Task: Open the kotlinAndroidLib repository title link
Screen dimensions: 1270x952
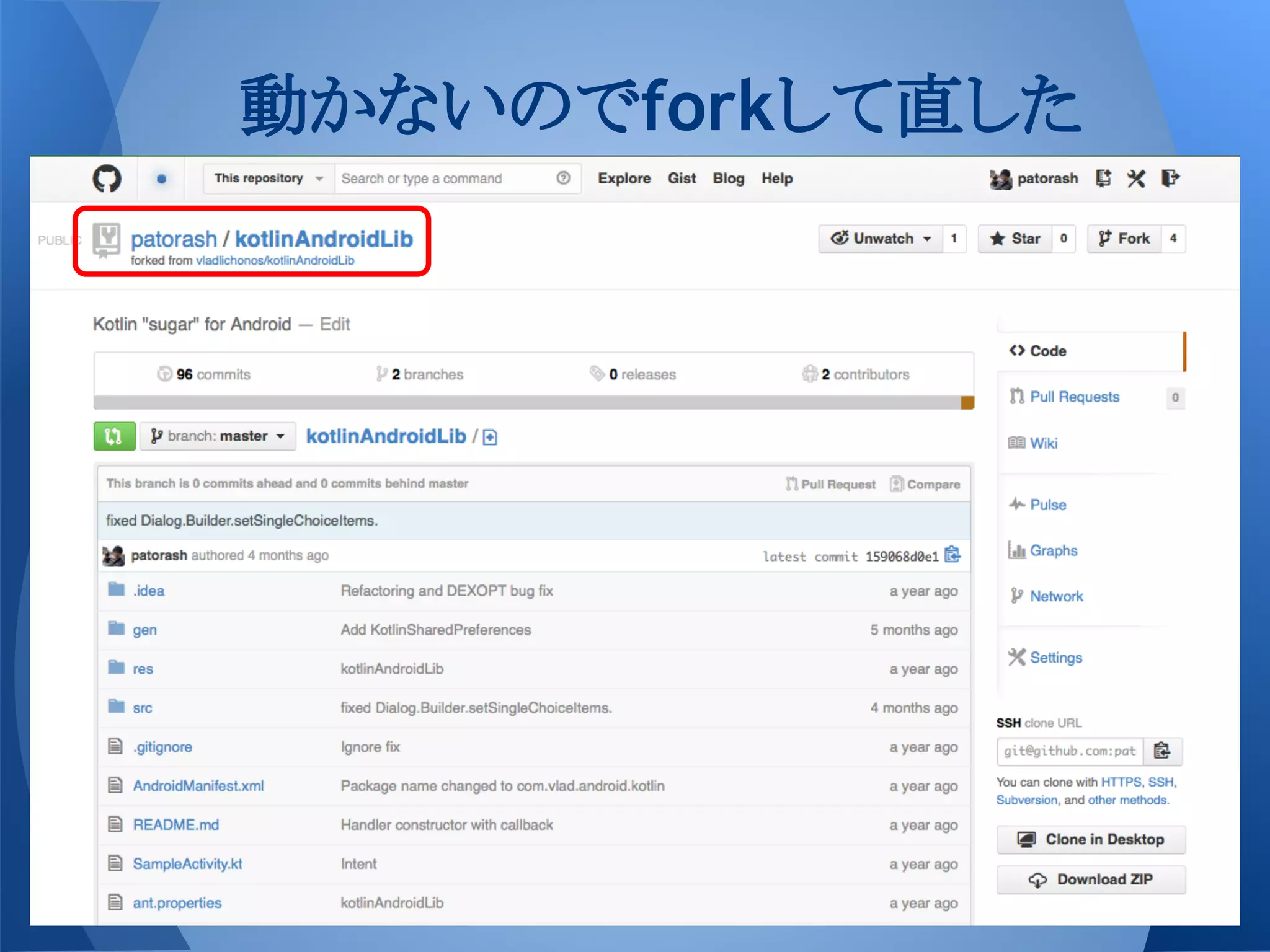Action: (x=324, y=239)
